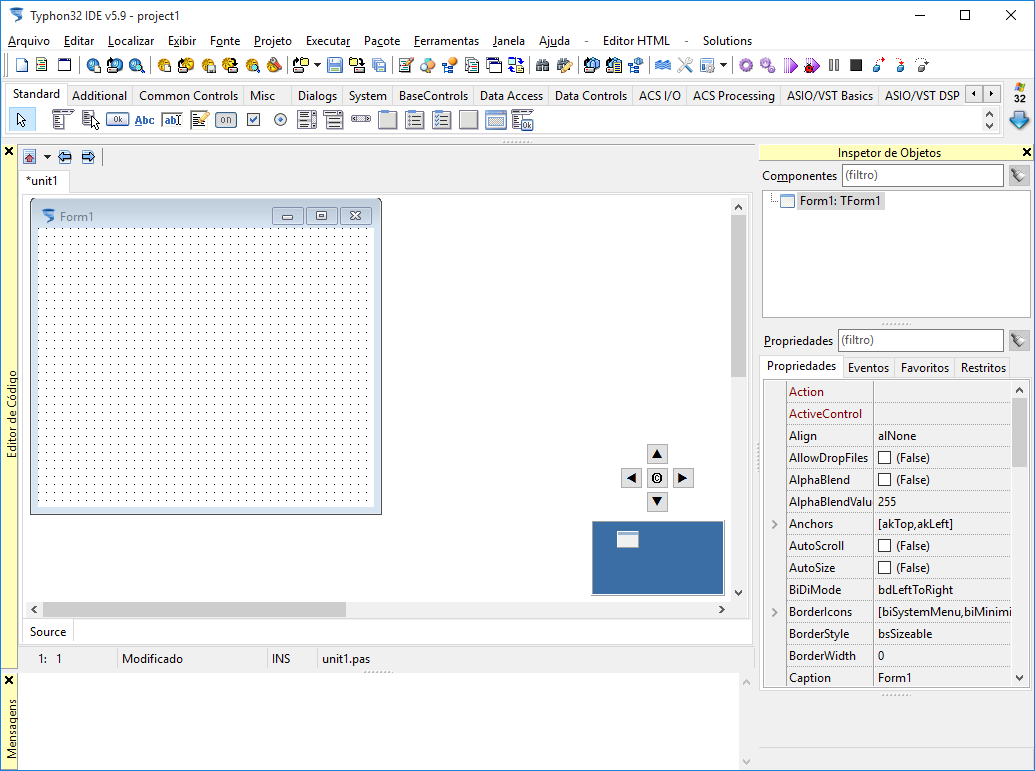Image resolution: width=1035 pixels, height=771 pixels.
Task: Close the Inspetor de Objetos panel
Action: pyautogui.click(x=1026, y=152)
